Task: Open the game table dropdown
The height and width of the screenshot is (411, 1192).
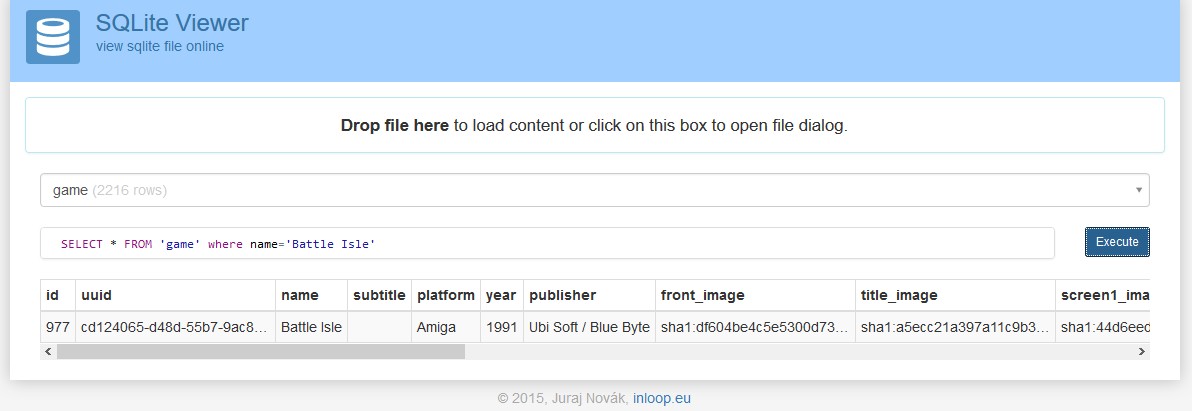Action: coord(594,190)
